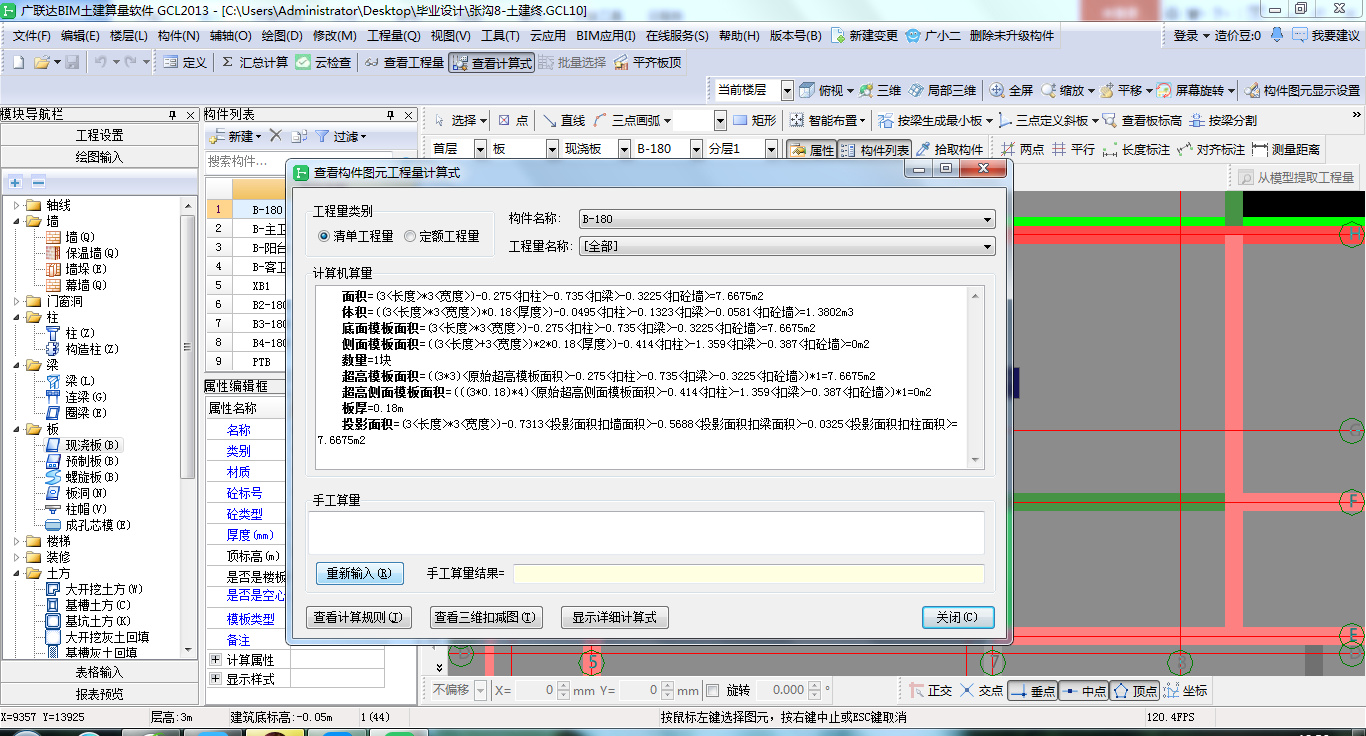
Task: Open the 视图(V) menu
Action: [x=451, y=35]
